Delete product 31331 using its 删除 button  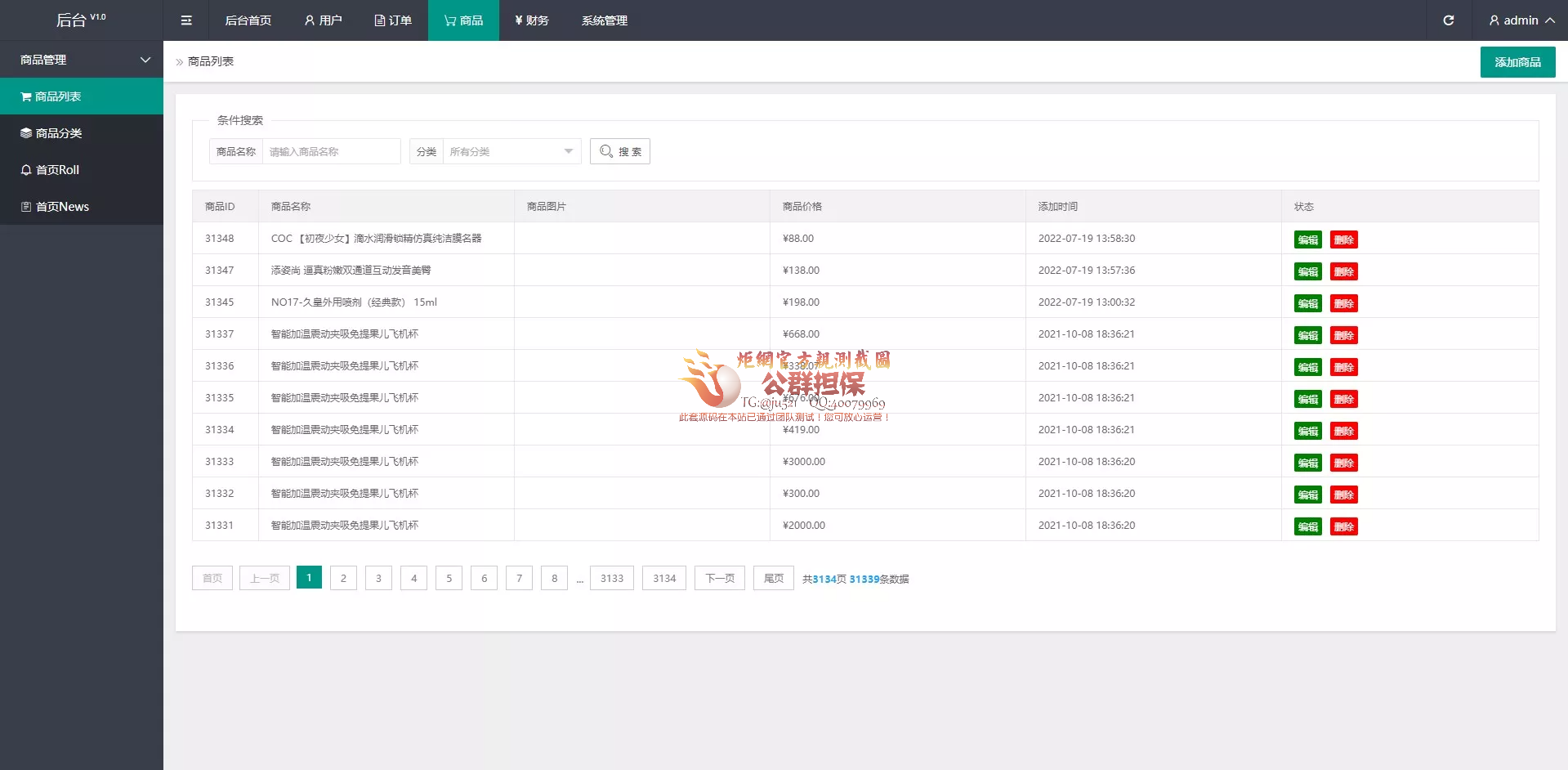[x=1344, y=526]
